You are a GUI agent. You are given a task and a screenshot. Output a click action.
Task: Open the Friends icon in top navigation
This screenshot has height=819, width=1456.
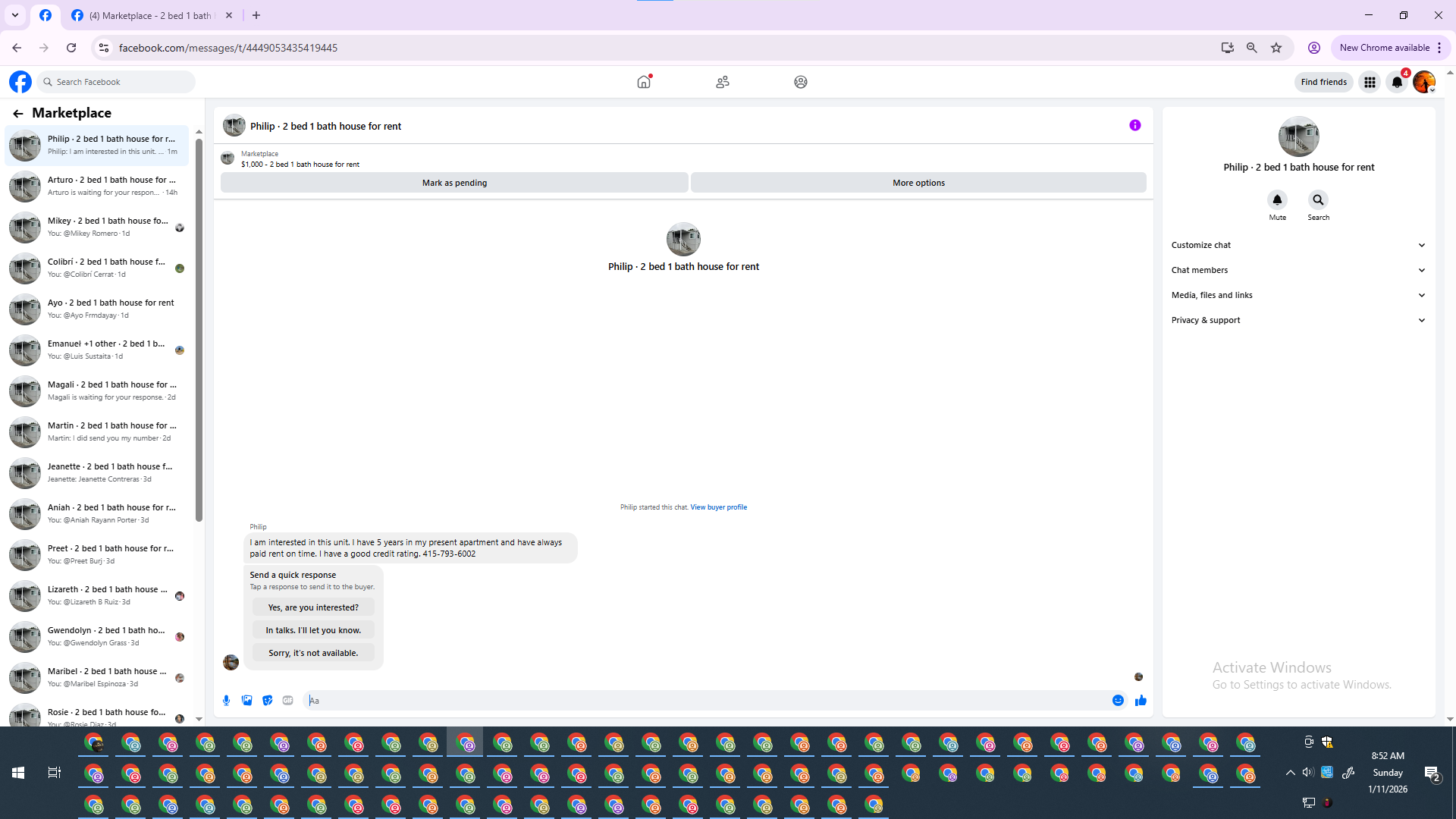(723, 82)
